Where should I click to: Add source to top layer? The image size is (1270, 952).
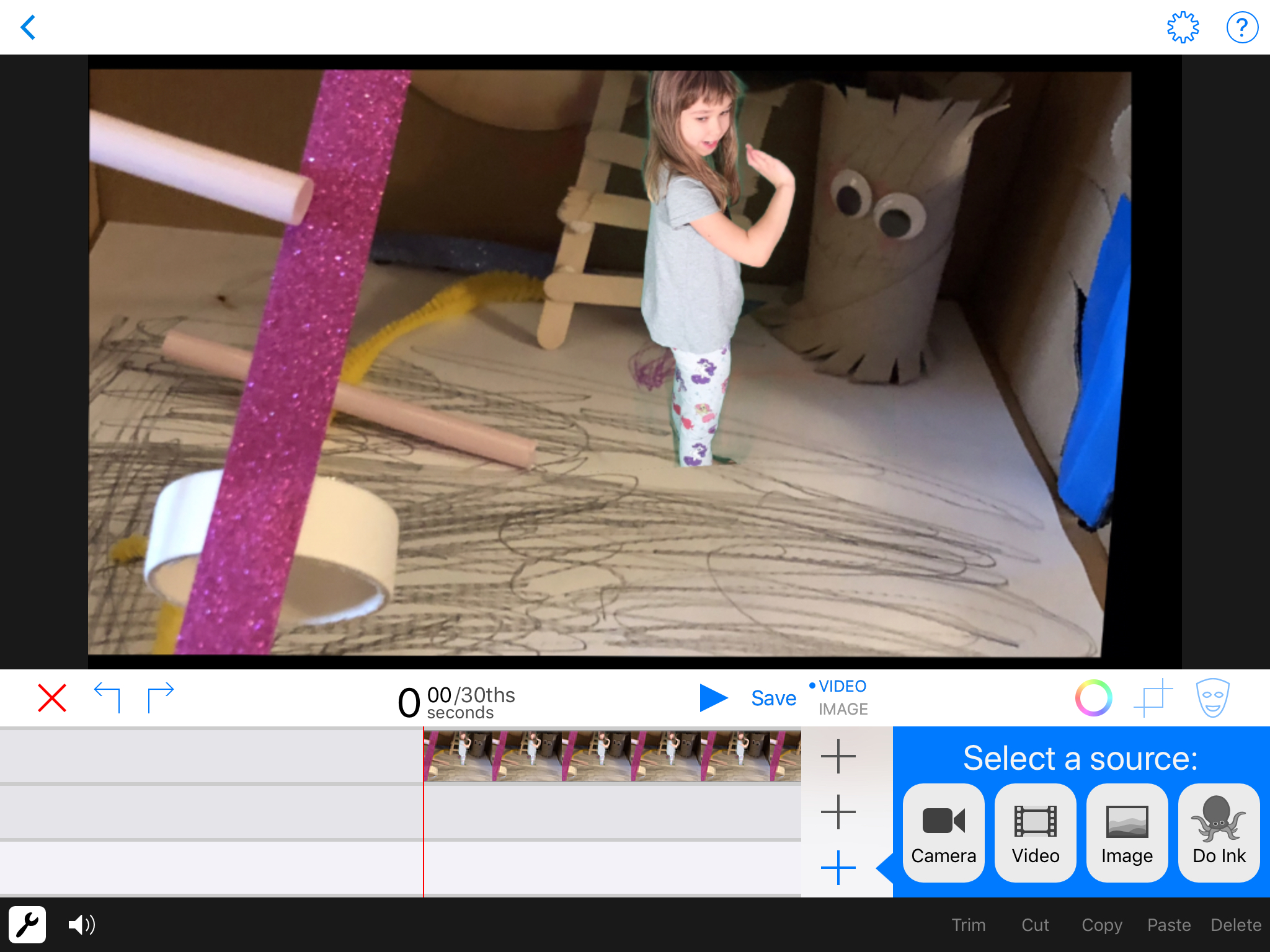click(x=838, y=756)
